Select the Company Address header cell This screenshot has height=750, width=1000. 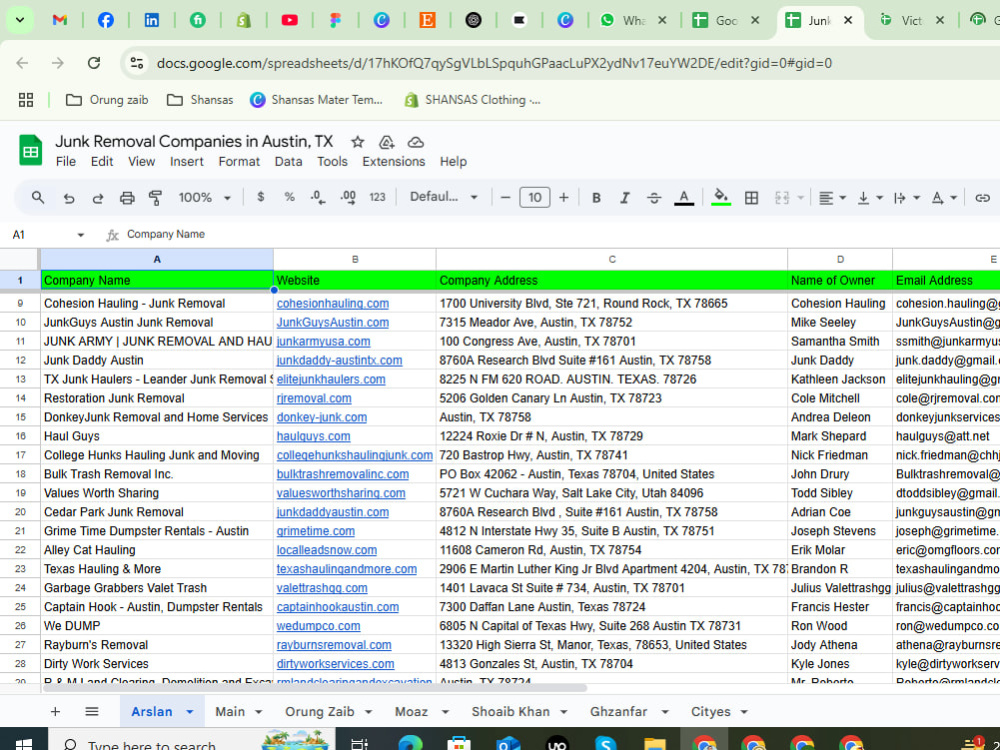pyautogui.click(x=612, y=280)
